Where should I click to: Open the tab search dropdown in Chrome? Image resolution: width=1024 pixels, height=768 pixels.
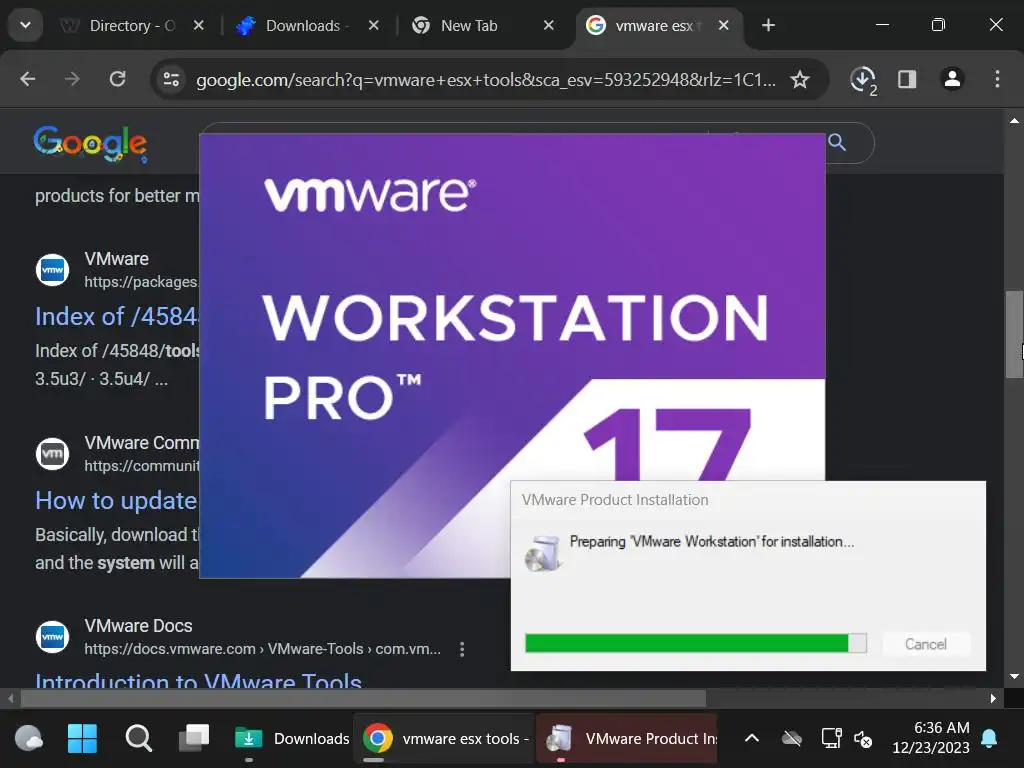click(x=25, y=25)
